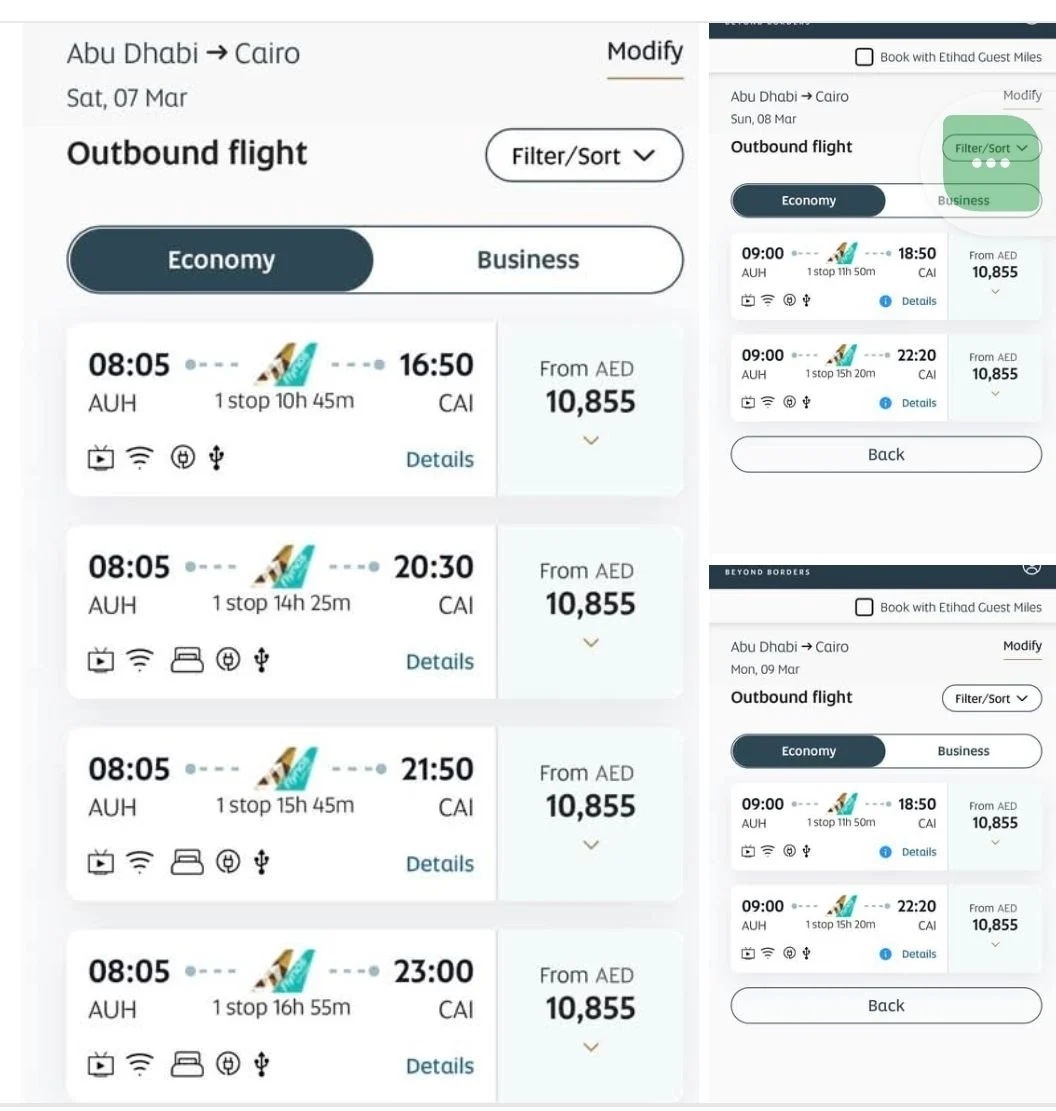1056x1111 pixels.
Task: Enable Etihad Guest Miles checkbox above Mon 09 Mar
Action: pyautogui.click(x=864, y=607)
